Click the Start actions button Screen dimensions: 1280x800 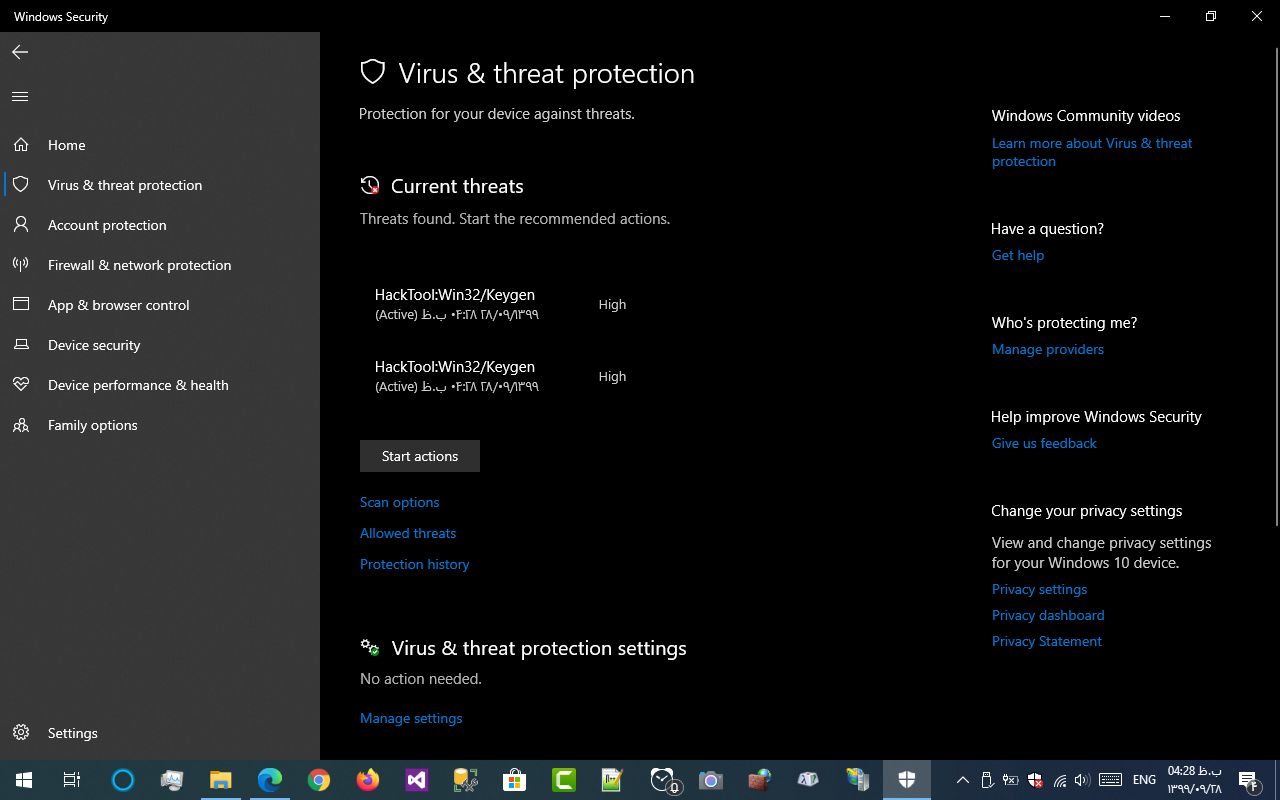[x=420, y=456]
